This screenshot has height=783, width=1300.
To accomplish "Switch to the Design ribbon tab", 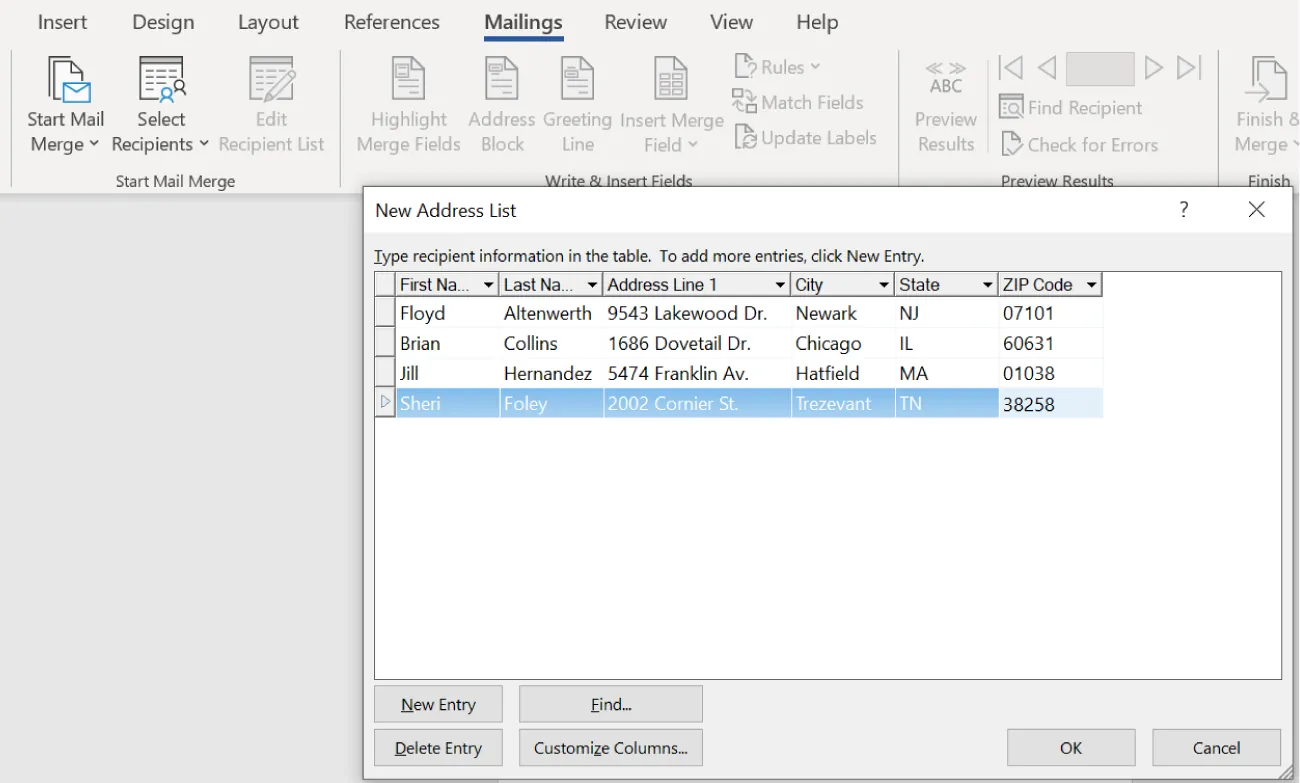I will pos(162,22).
